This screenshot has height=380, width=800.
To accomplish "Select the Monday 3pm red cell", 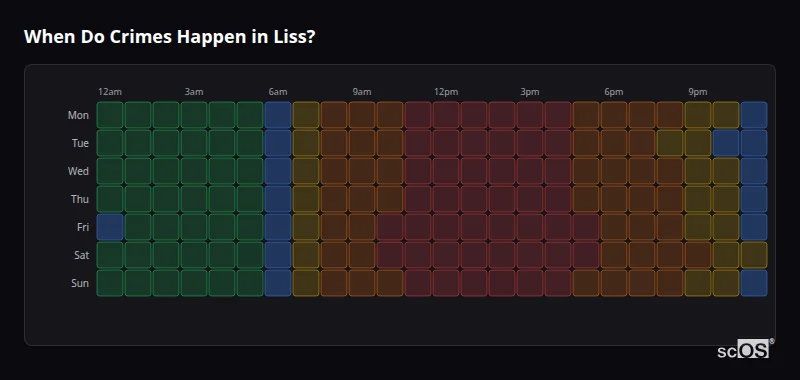I will click(530, 115).
